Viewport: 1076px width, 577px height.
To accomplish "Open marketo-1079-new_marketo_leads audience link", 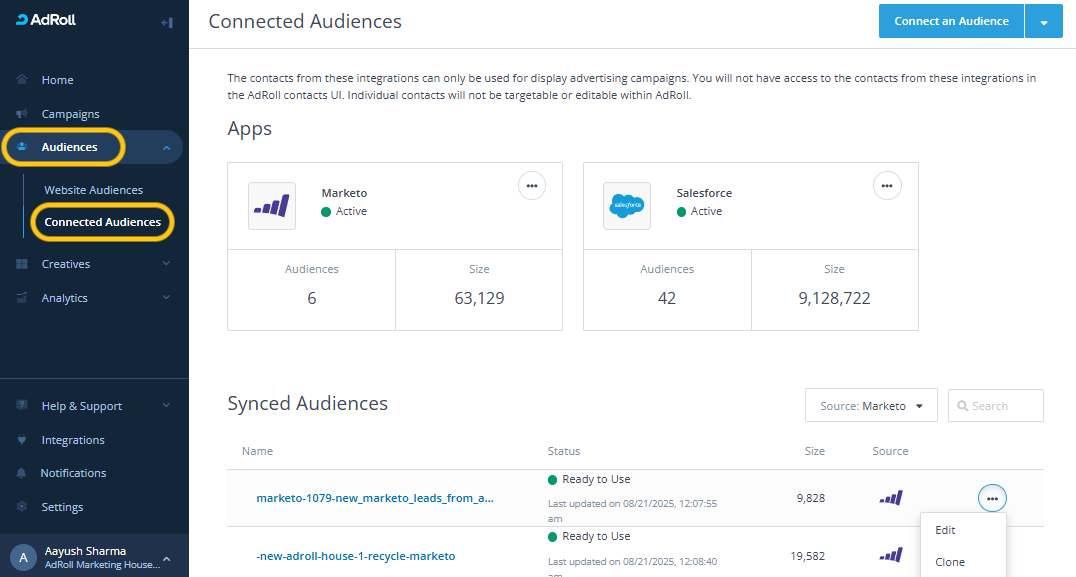I will (x=374, y=498).
